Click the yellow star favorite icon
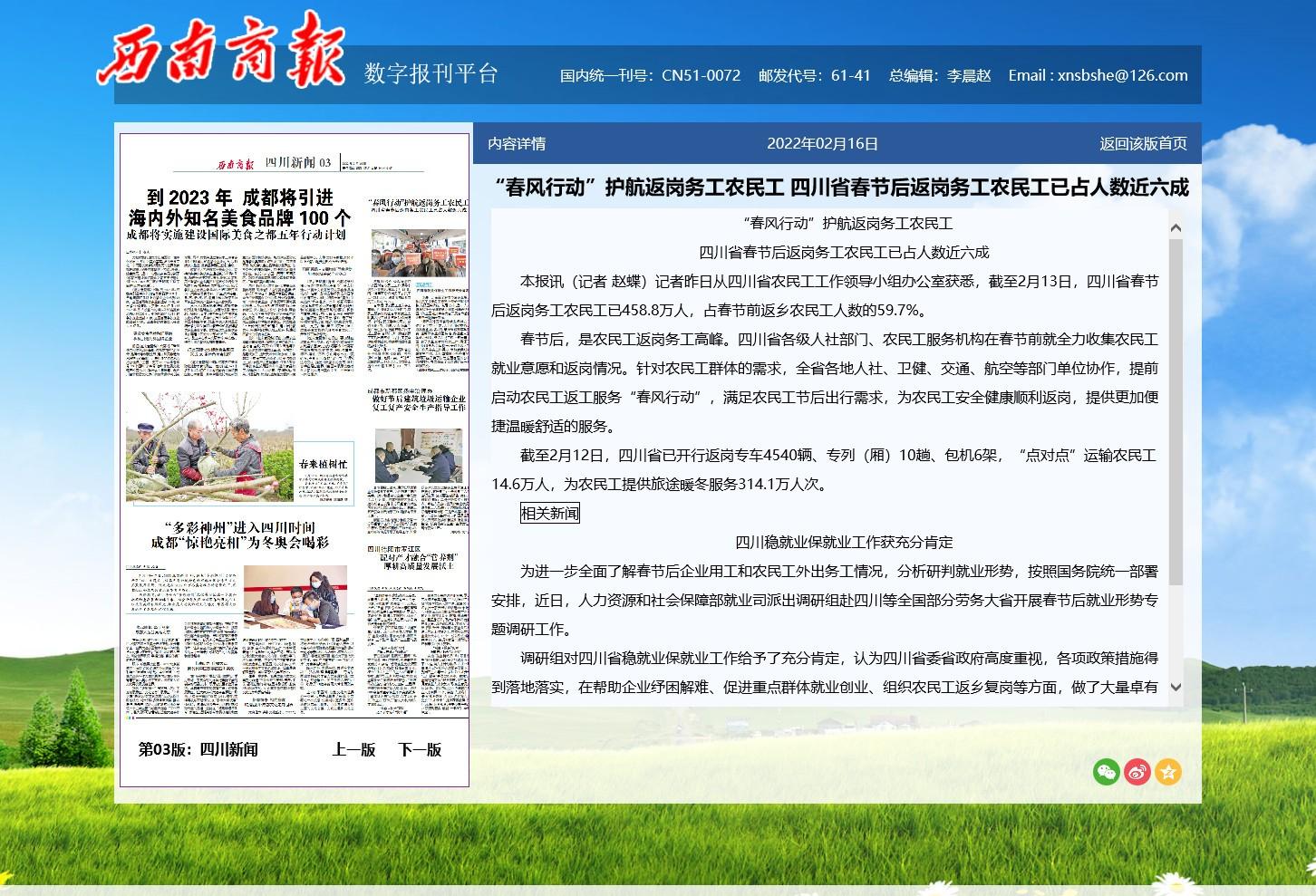The width and height of the screenshot is (1316, 896). (x=1168, y=772)
